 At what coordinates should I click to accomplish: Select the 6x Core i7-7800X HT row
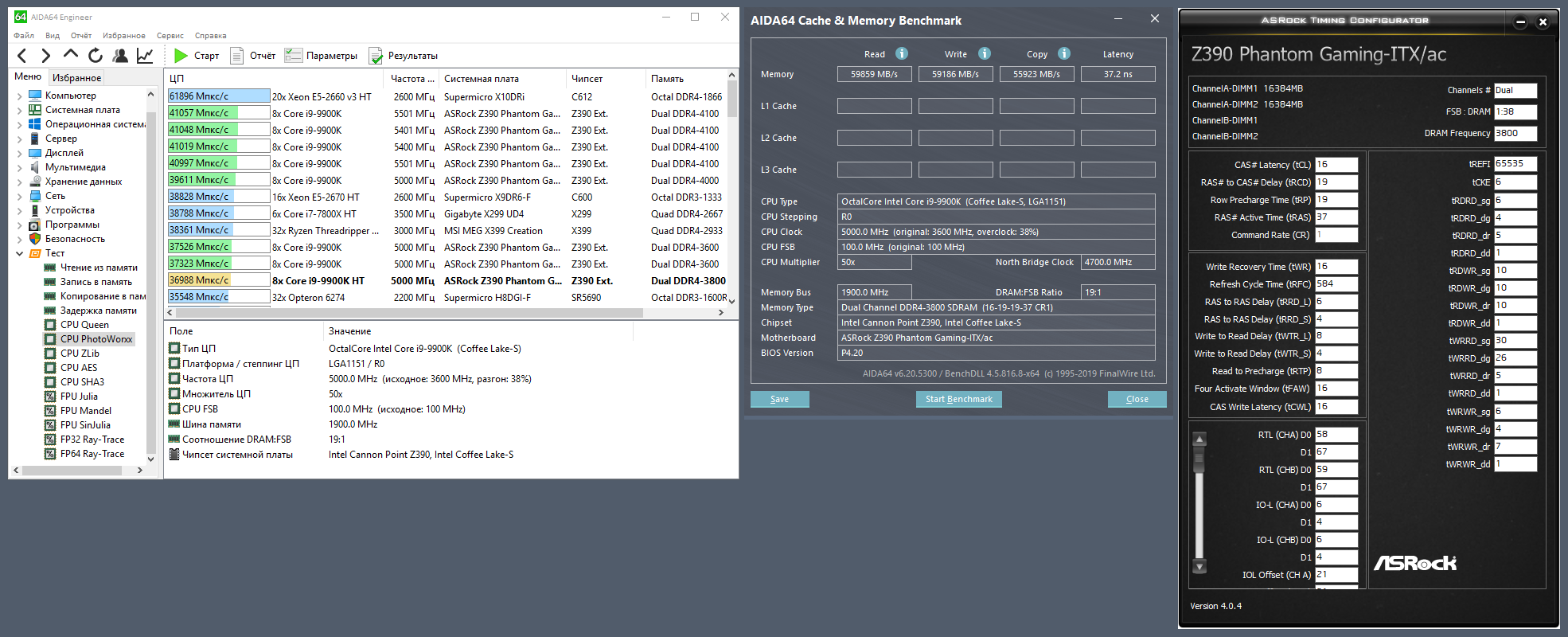(447, 213)
